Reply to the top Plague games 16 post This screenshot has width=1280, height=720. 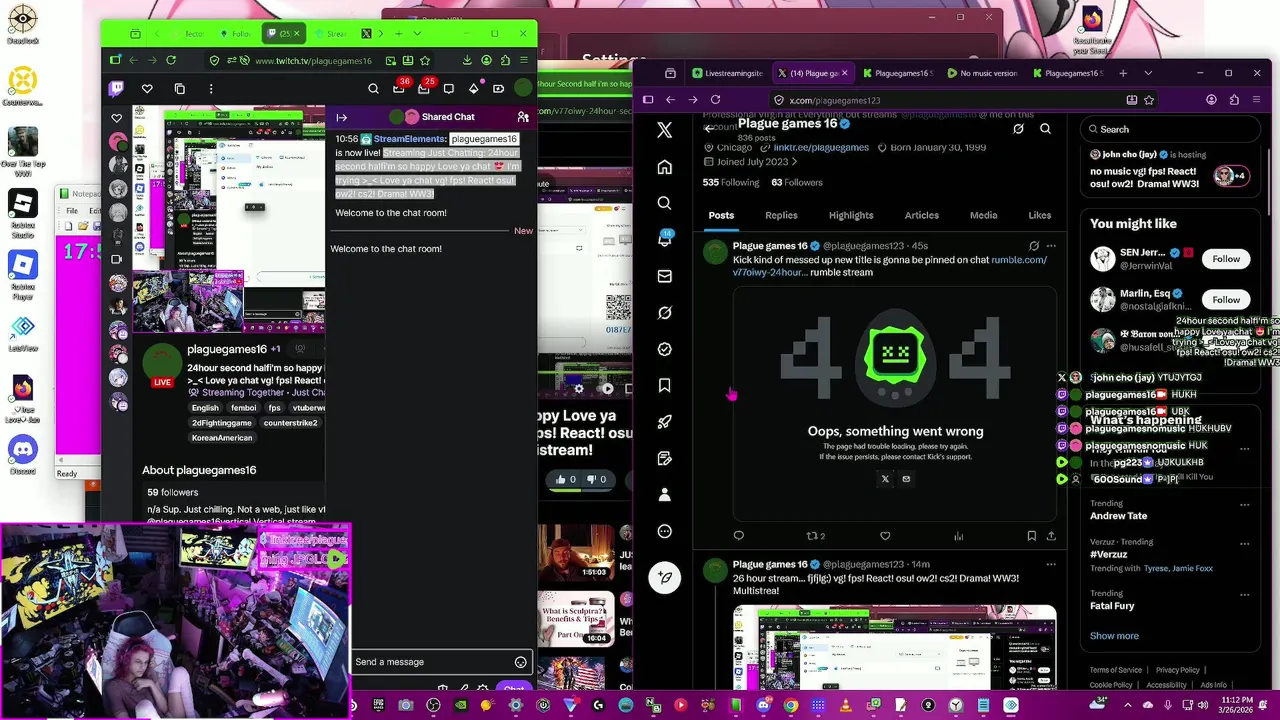click(739, 536)
